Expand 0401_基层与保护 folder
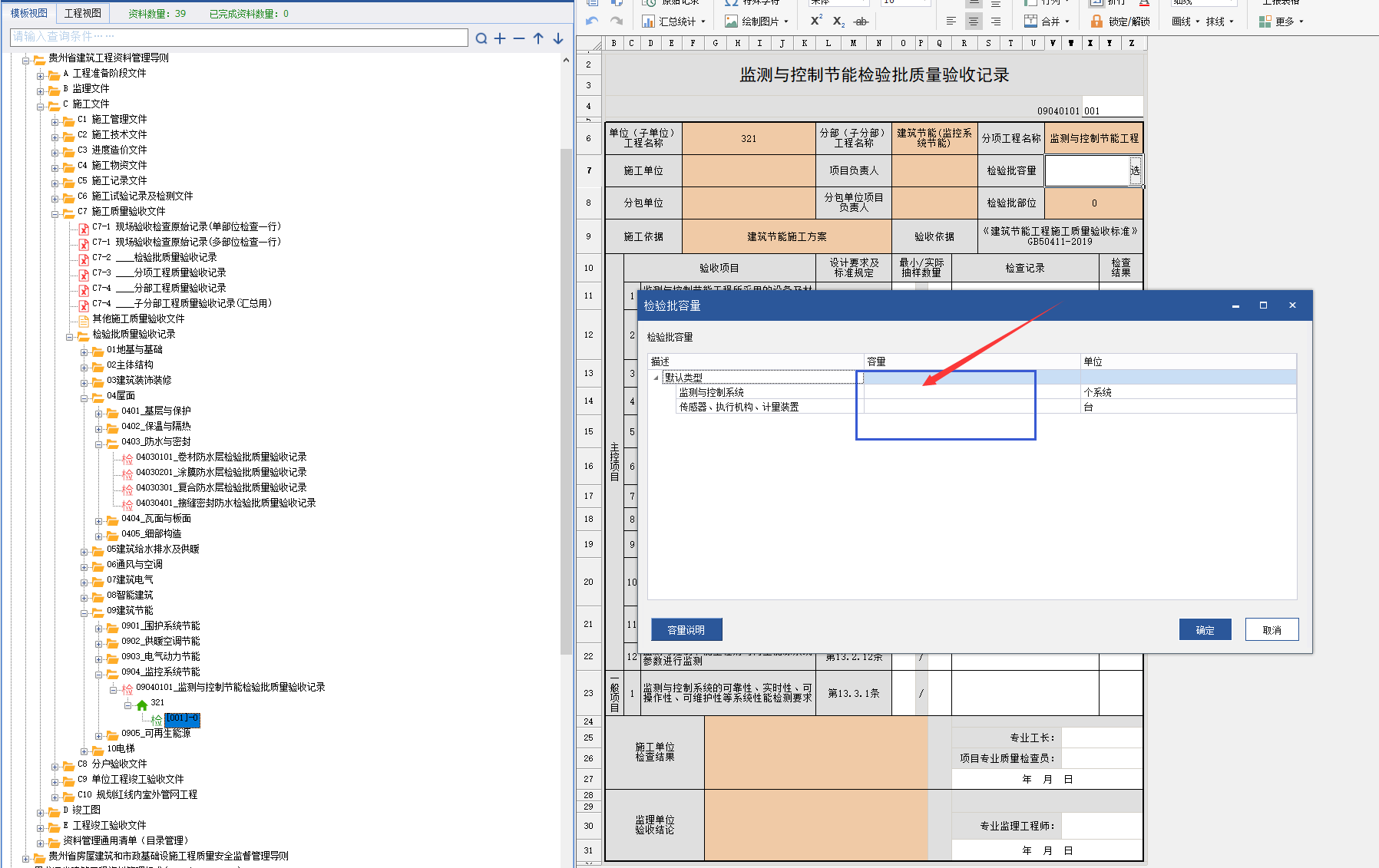 pos(98,413)
